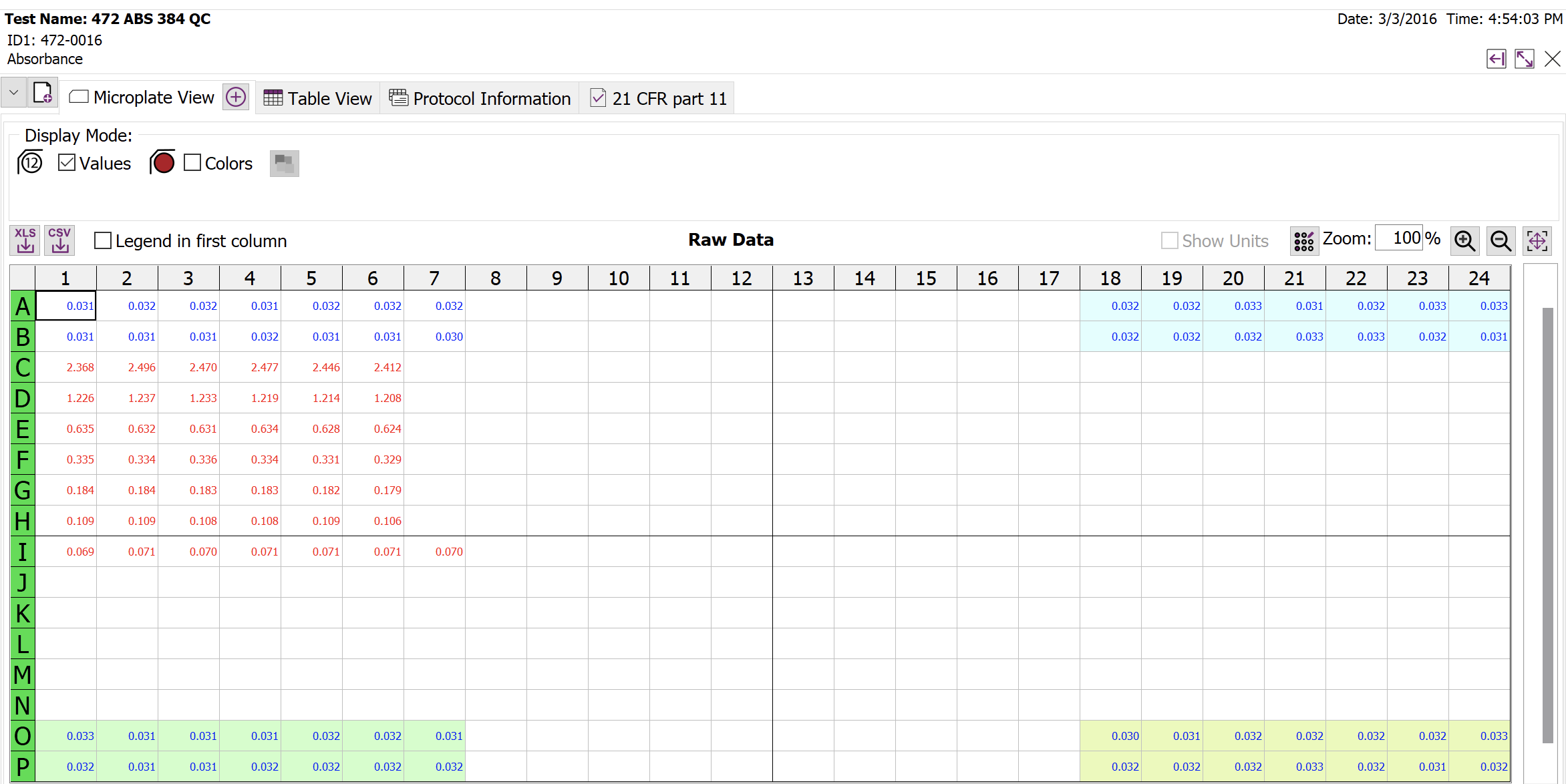The width and height of the screenshot is (1566, 784).
Task: Click the add microplate view plus icon
Action: [236, 97]
